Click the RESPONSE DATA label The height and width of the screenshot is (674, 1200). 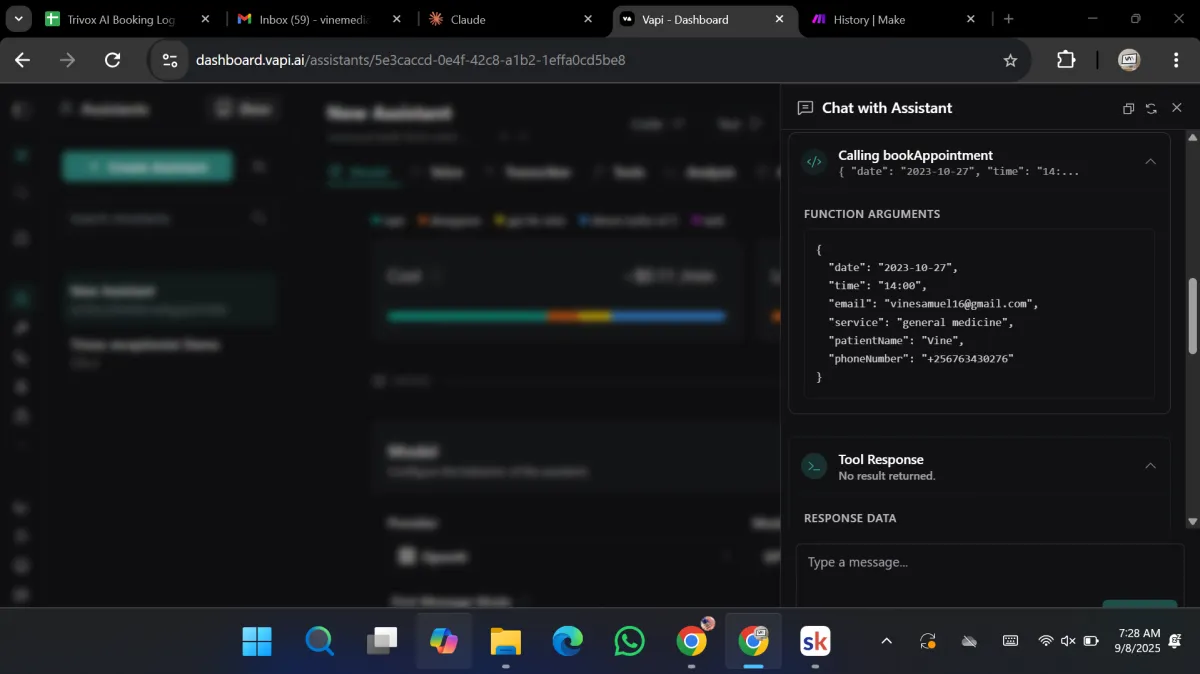[x=850, y=518]
